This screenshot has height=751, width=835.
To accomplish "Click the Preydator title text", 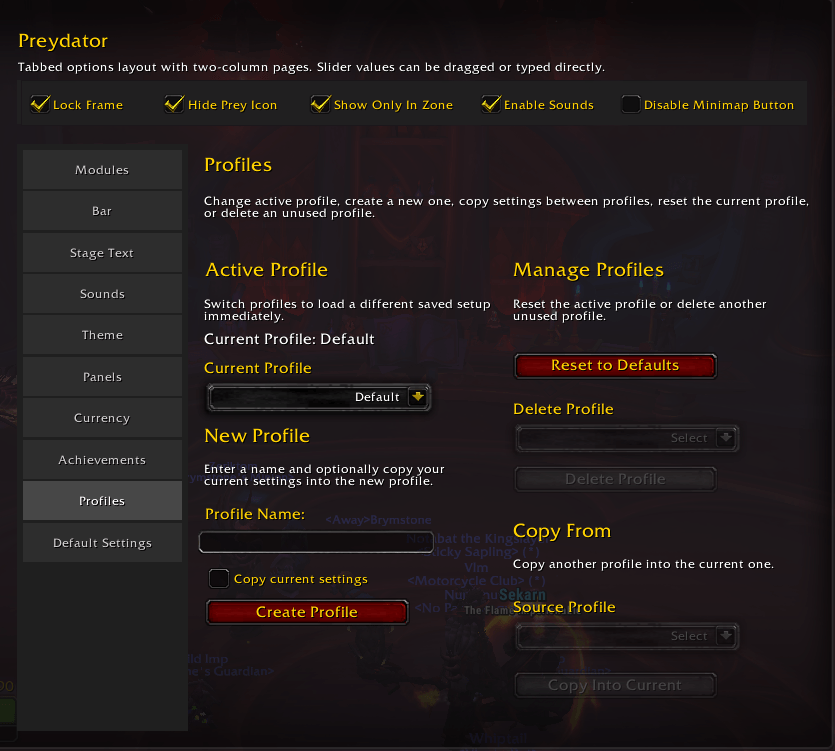I will pos(63,41).
